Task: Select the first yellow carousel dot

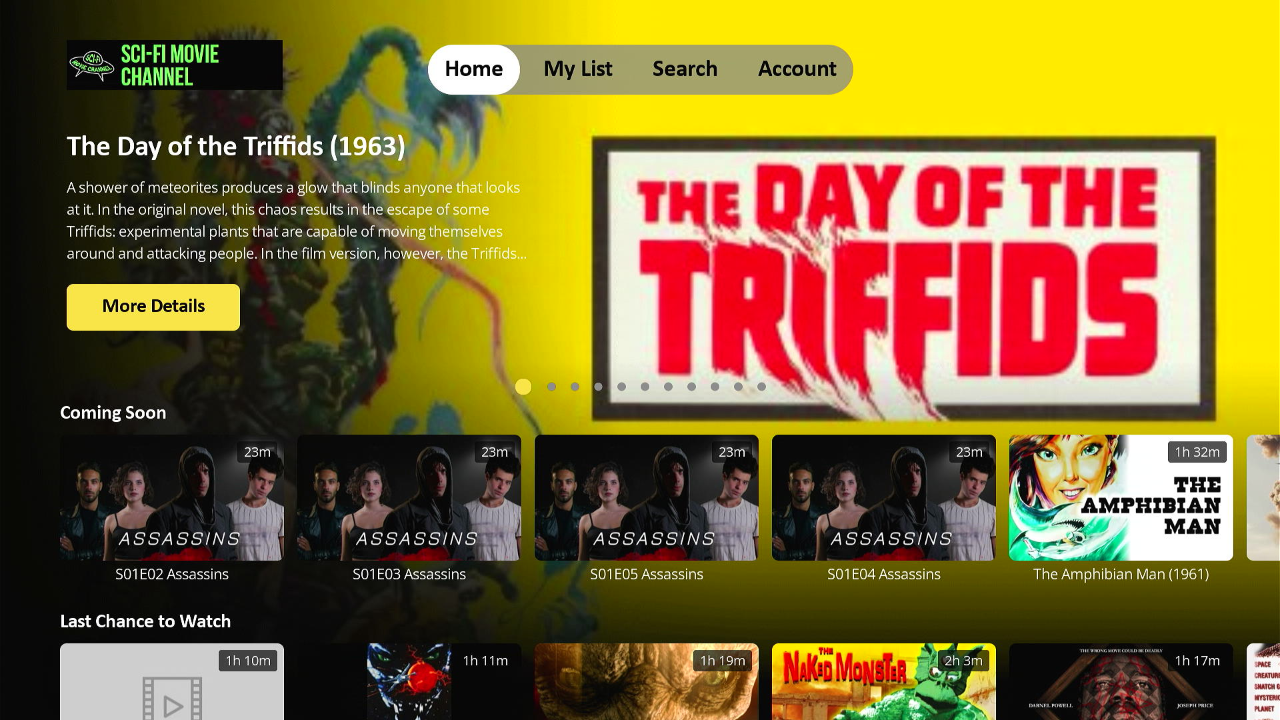Action: [523, 387]
